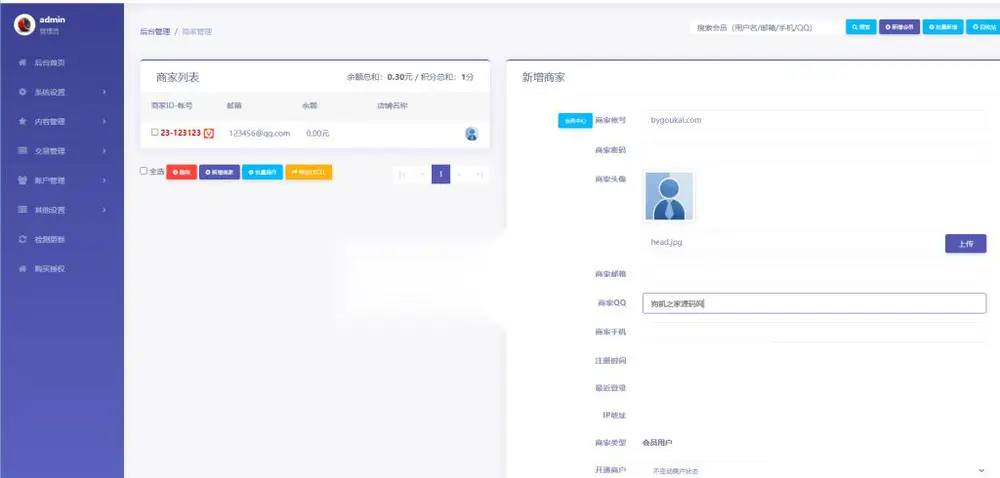Viewport: 1000px width, 478px height.
Task: Click the user icon in 23-123123 row
Action: pos(471,134)
